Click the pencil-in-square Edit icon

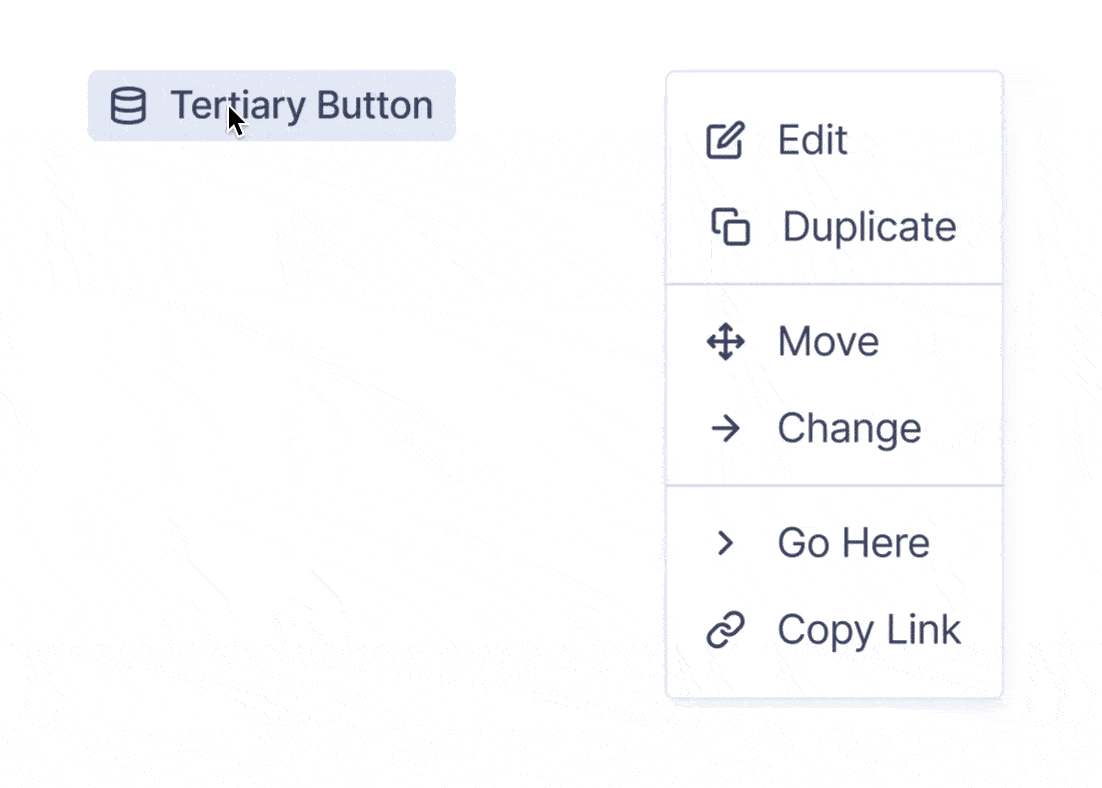pyautogui.click(x=725, y=140)
